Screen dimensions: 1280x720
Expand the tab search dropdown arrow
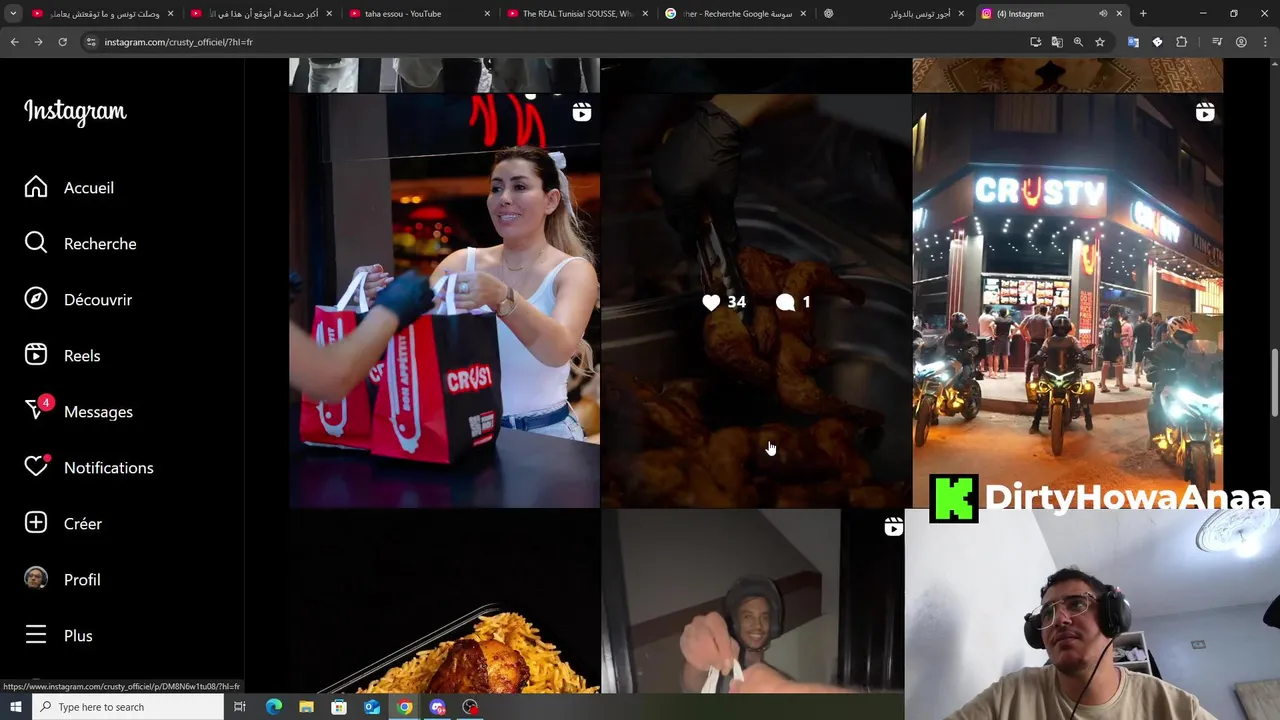(13, 14)
